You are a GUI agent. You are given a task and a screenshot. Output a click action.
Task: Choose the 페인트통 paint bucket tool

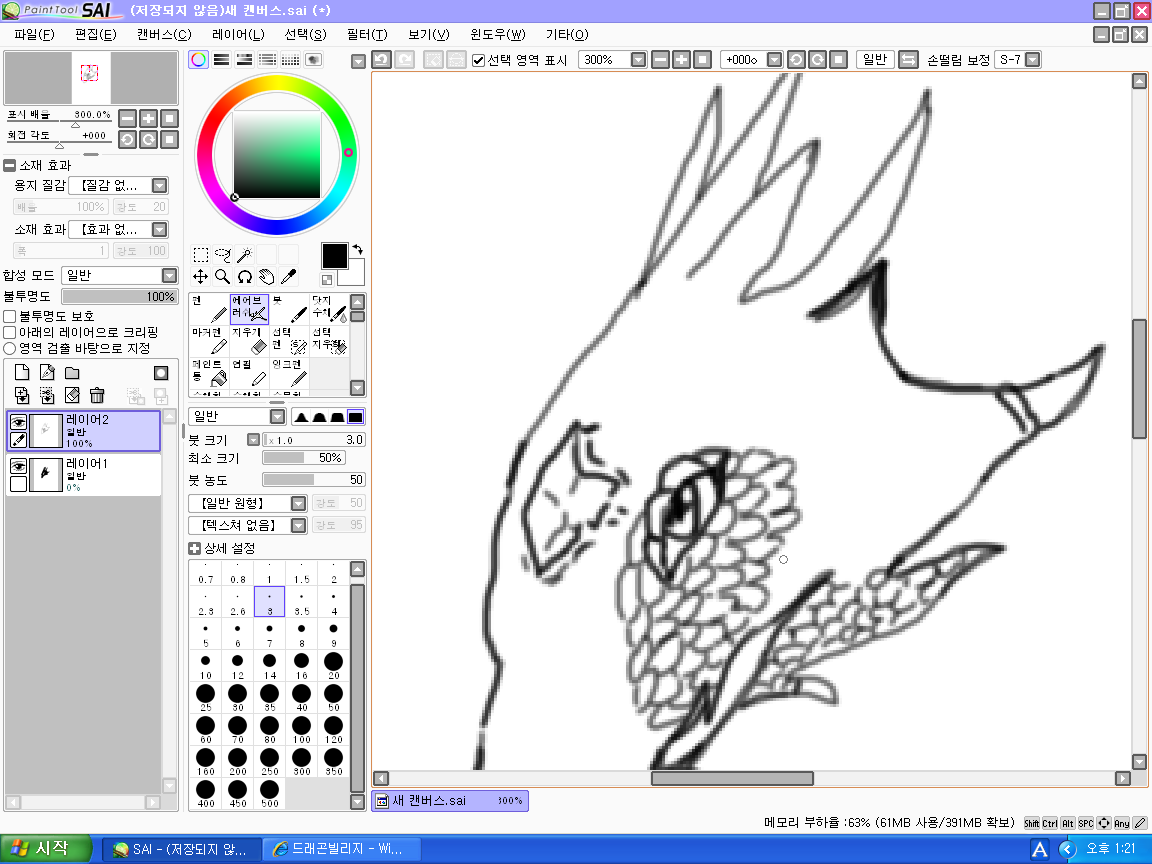pos(209,372)
